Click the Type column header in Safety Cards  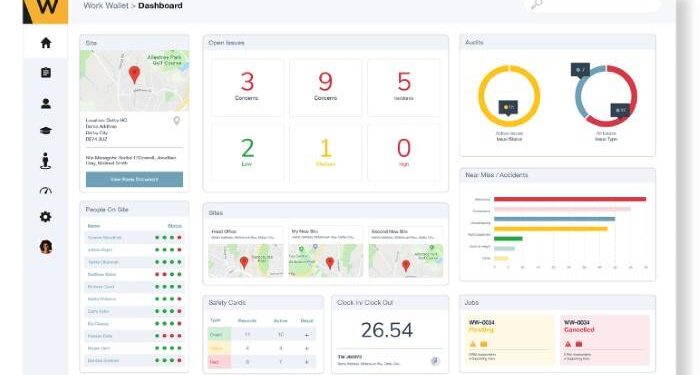(x=215, y=321)
